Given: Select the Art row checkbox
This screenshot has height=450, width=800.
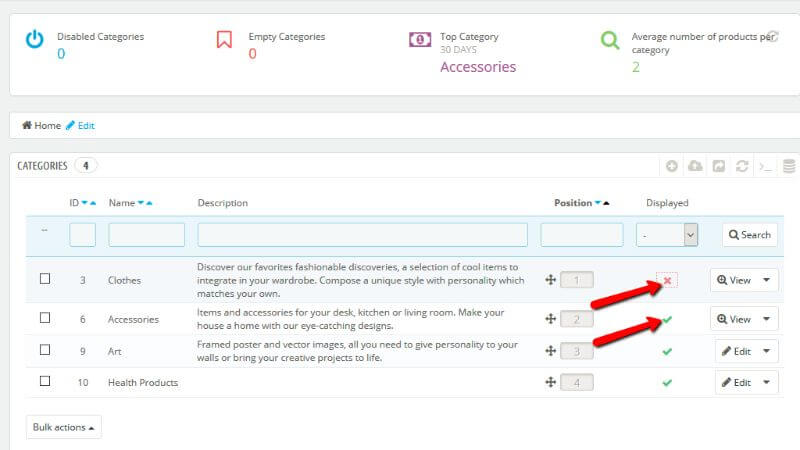Looking at the screenshot, I should 45,349.
